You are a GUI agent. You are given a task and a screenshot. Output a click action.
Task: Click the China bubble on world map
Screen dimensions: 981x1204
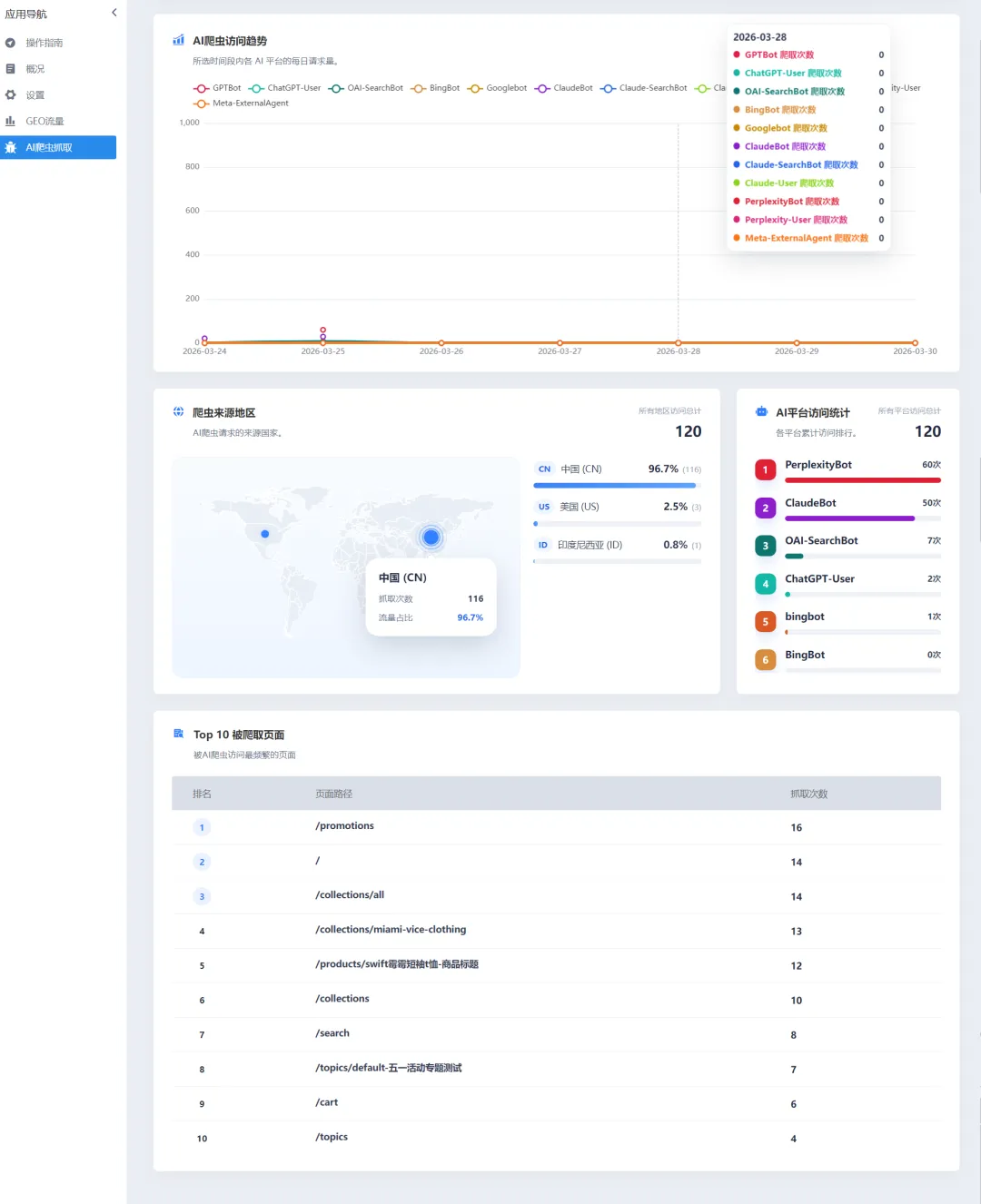coord(431,538)
